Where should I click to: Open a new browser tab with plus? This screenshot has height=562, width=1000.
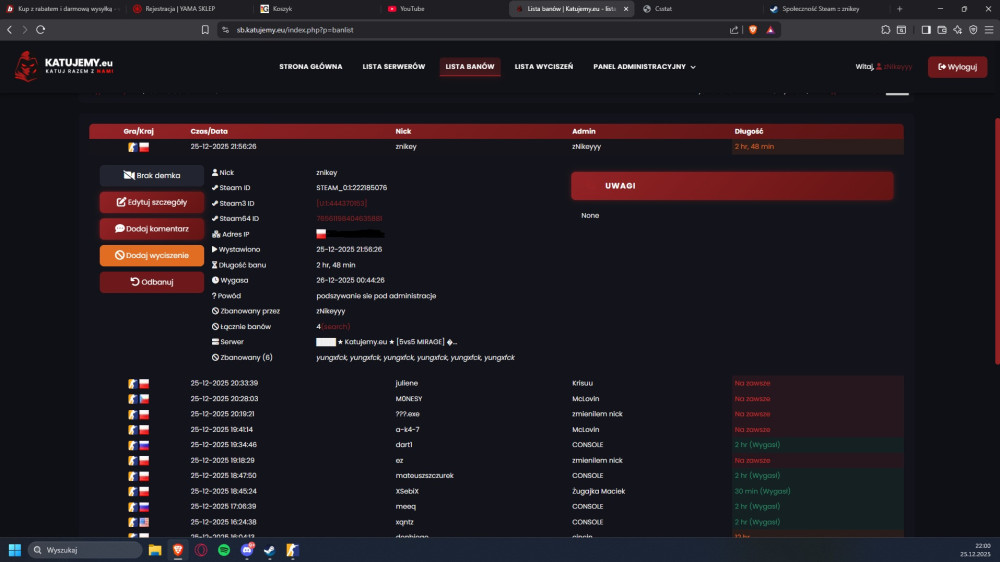pos(900,9)
